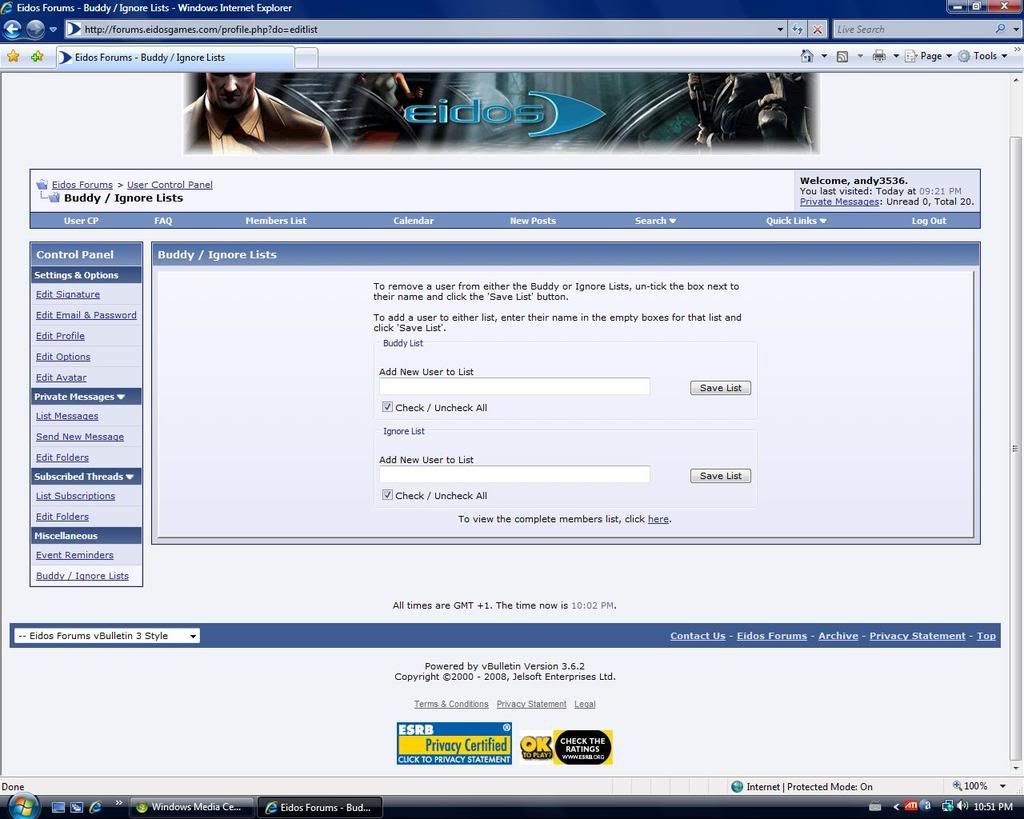The image size is (1024, 819).
Task: Click the Print icon in toolbar
Action: tap(879, 56)
